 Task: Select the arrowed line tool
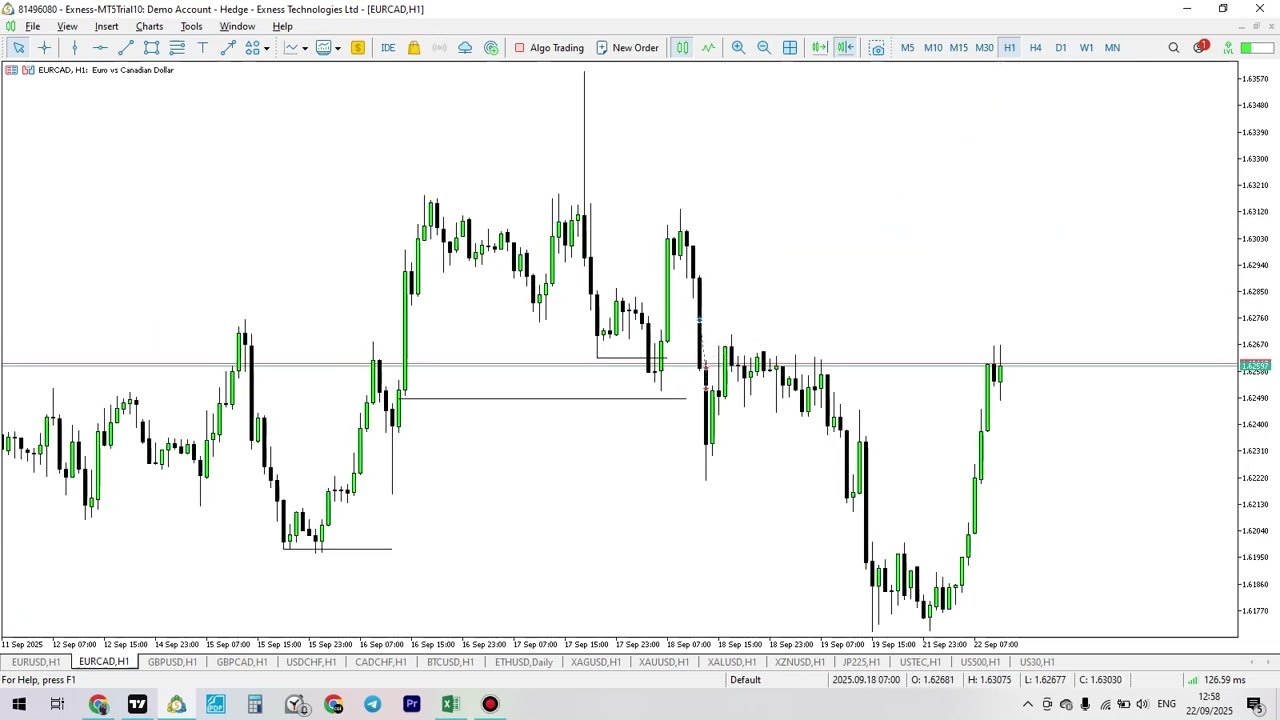click(229, 48)
